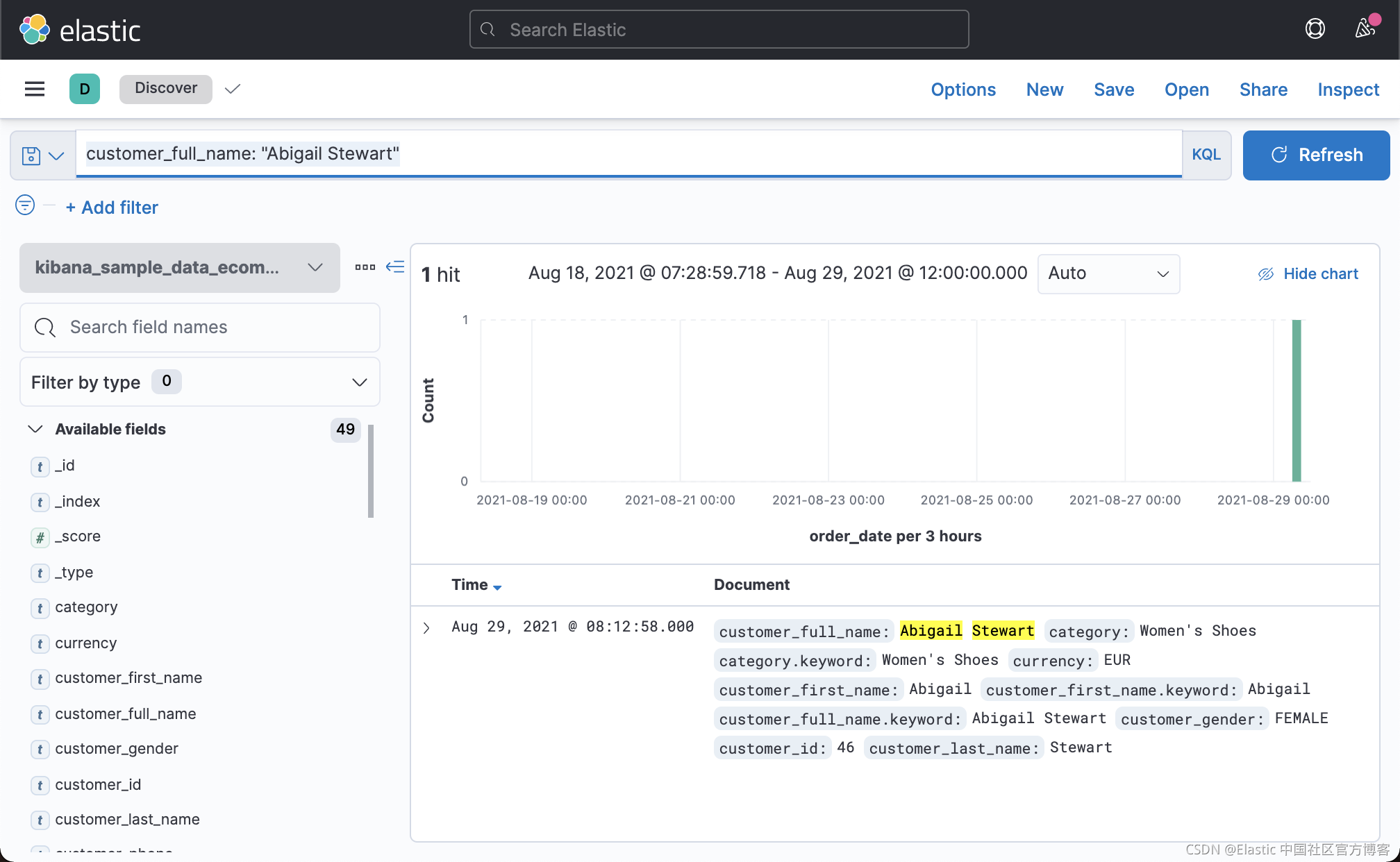Viewport: 1400px width, 862px height.
Task: Click the green D space avatar
Action: click(85, 89)
